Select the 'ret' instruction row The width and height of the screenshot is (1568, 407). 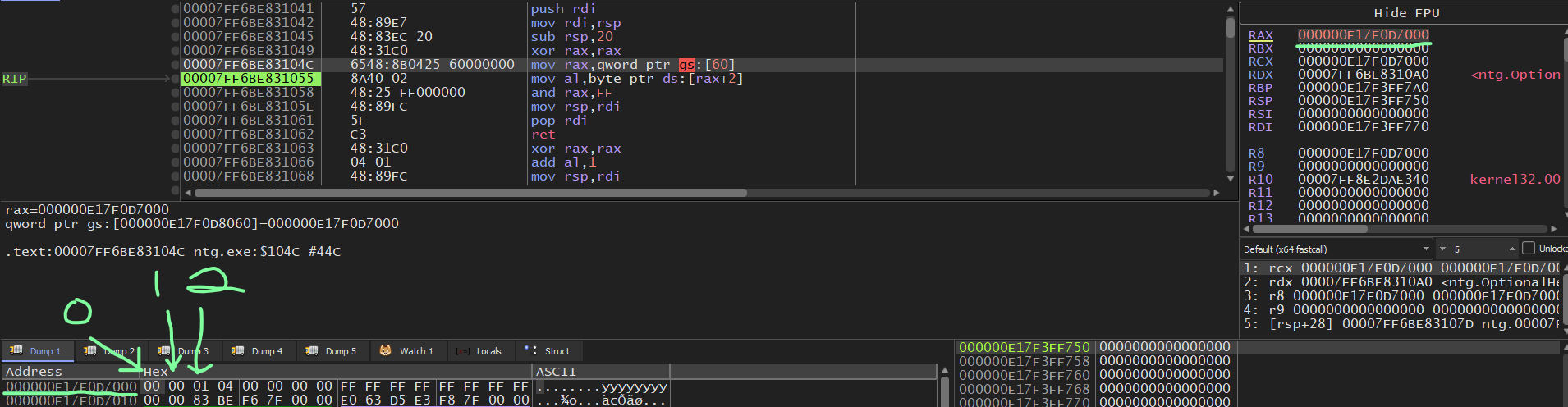click(x=543, y=135)
